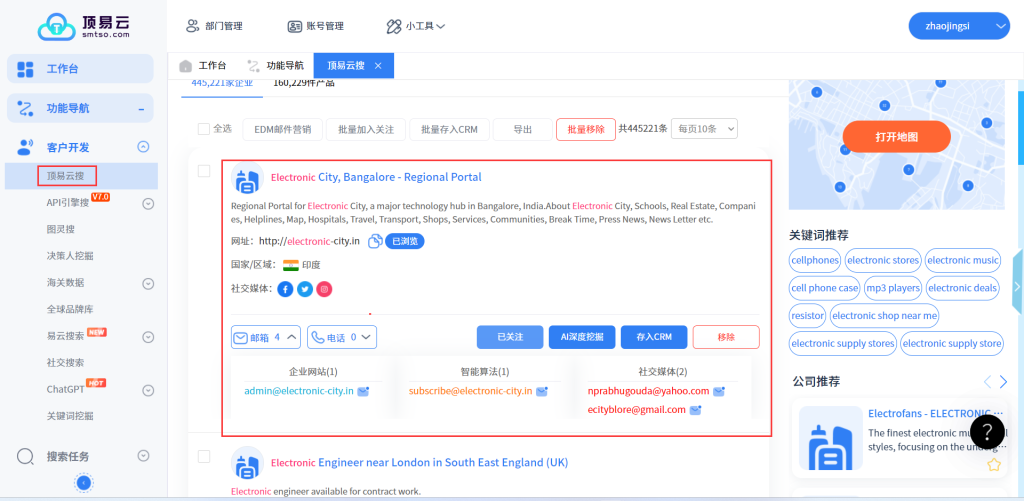Toggle the 全选 select-all checkbox

point(204,129)
